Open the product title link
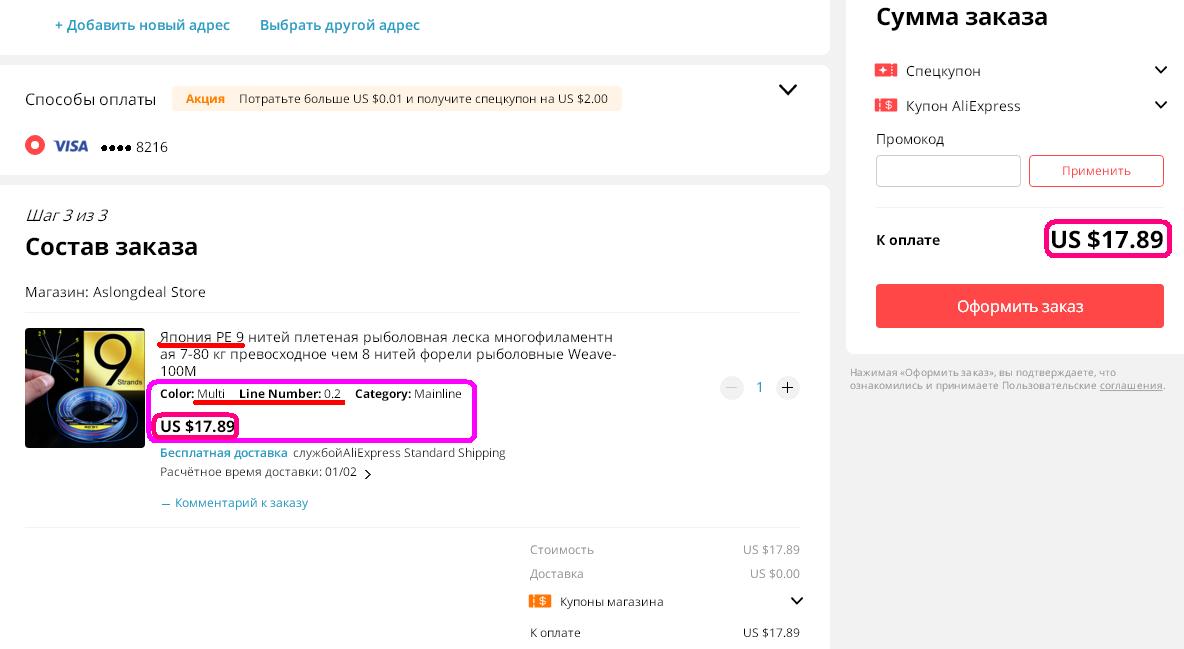This screenshot has width=1184, height=649. (386, 353)
